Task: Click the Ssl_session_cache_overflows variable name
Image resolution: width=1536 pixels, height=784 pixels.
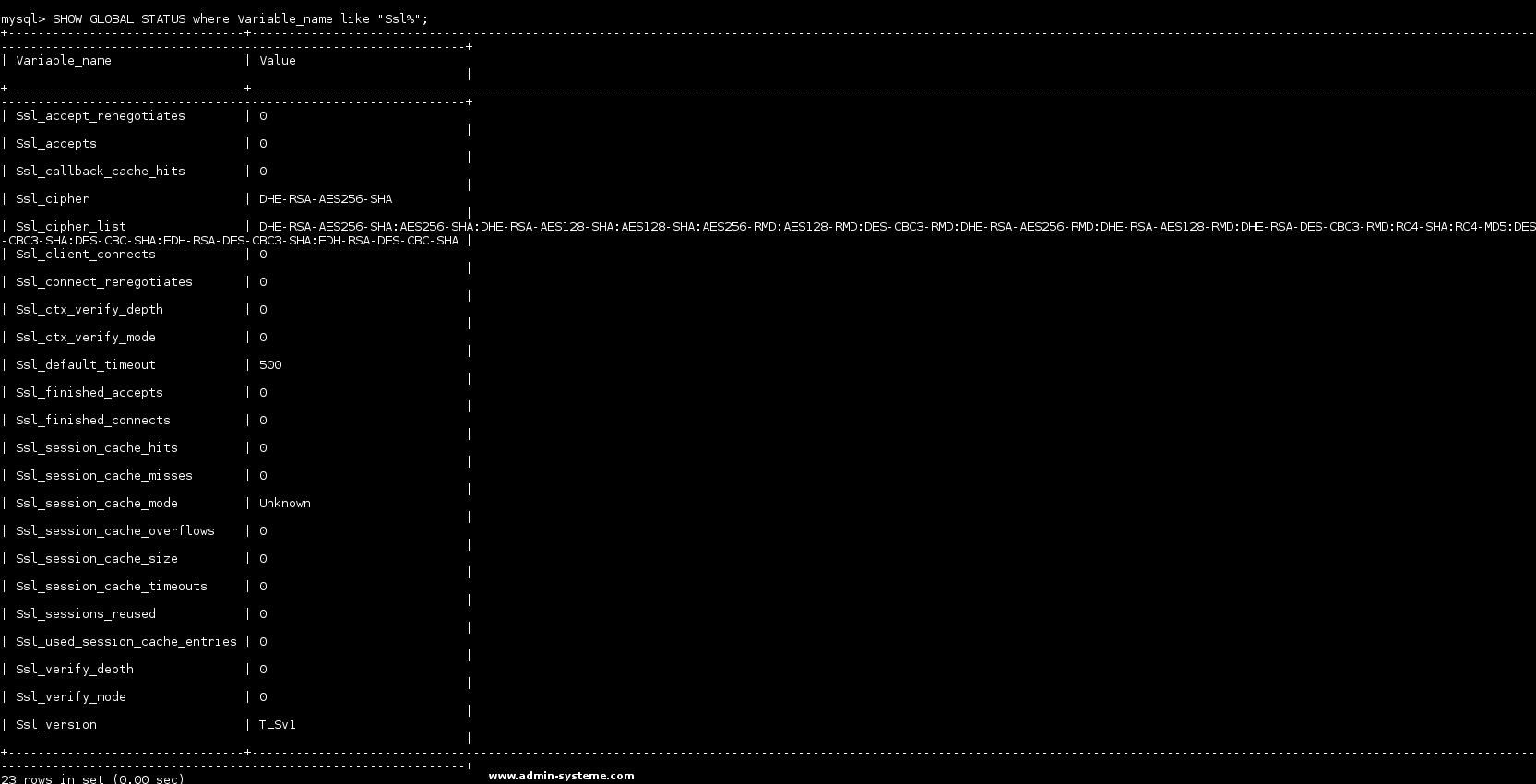Action: pyautogui.click(x=115, y=530)
